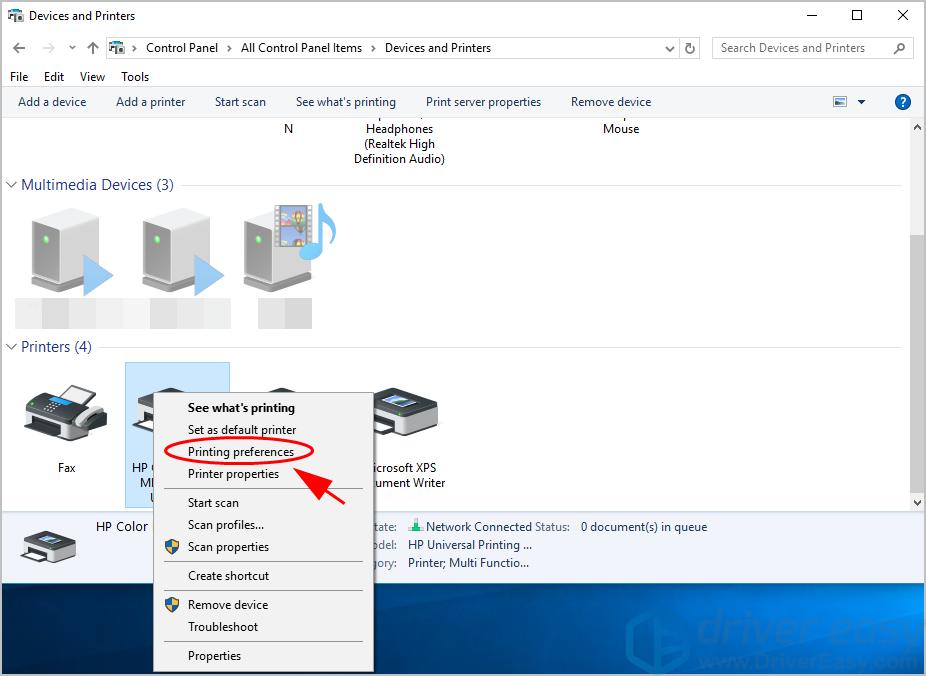
Task: Select the Microsoft XPS Document Writer icon
Action: [x=405, y=413]
